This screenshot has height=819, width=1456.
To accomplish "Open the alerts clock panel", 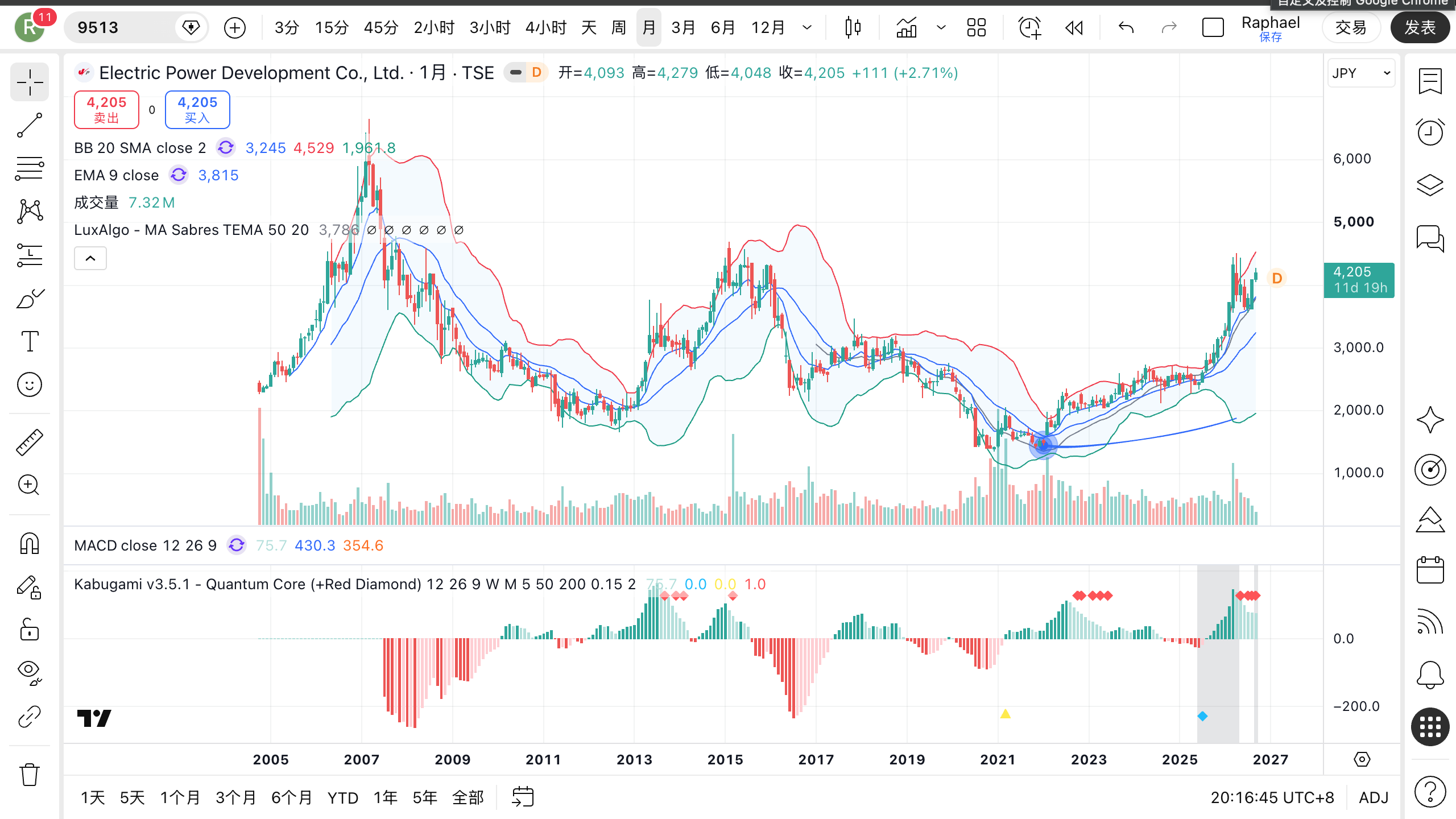I will pyautogui.click(x=1430, y=133).
